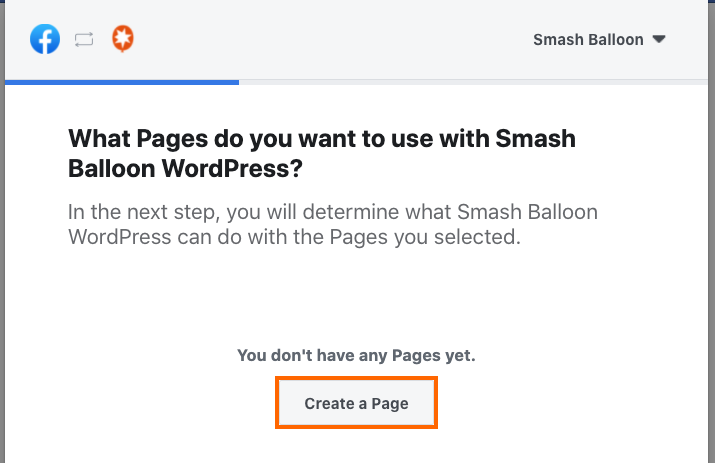Click the orange Smash Balloon logo
Viewport: 715px width, 463px height.
[123, 40]
